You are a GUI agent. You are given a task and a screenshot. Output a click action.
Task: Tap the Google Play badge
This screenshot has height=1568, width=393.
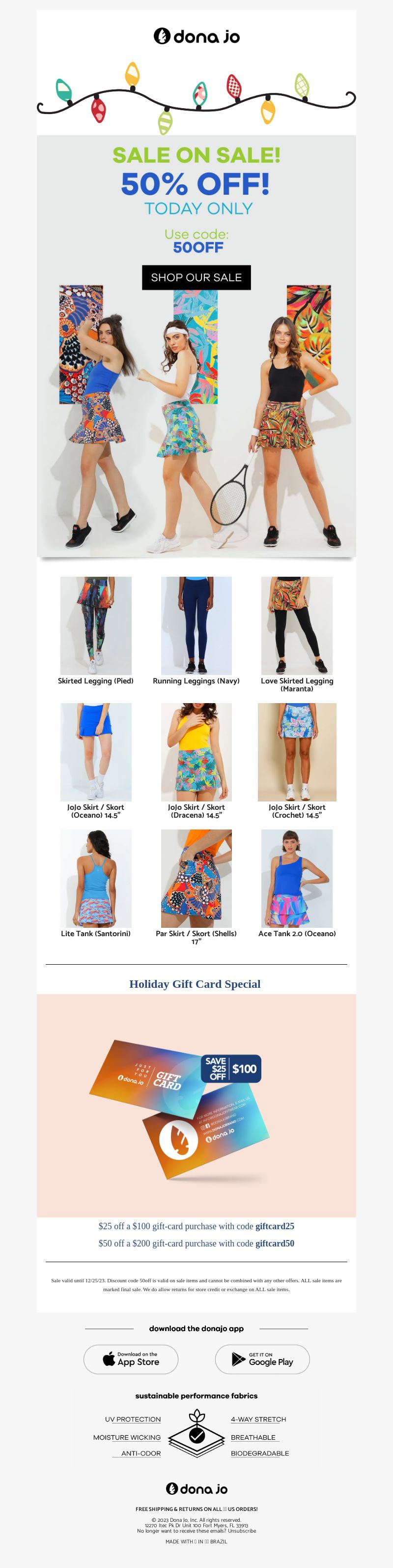pyautogui.click(x=262, y=1359)
